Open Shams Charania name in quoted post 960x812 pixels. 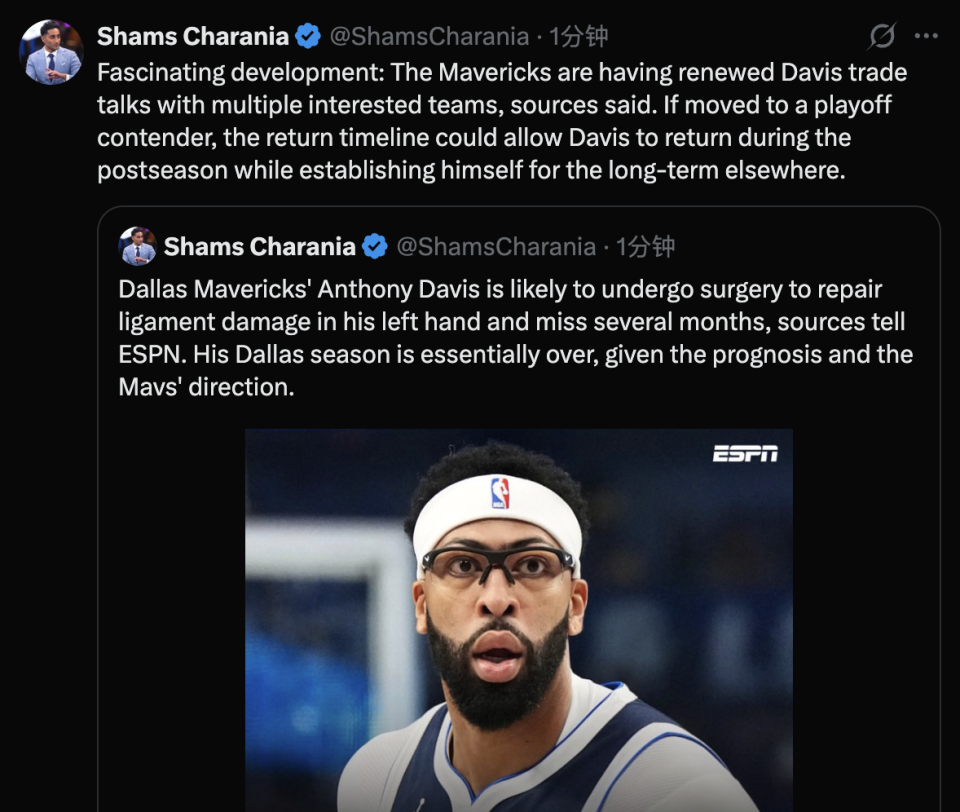[260, 247]
